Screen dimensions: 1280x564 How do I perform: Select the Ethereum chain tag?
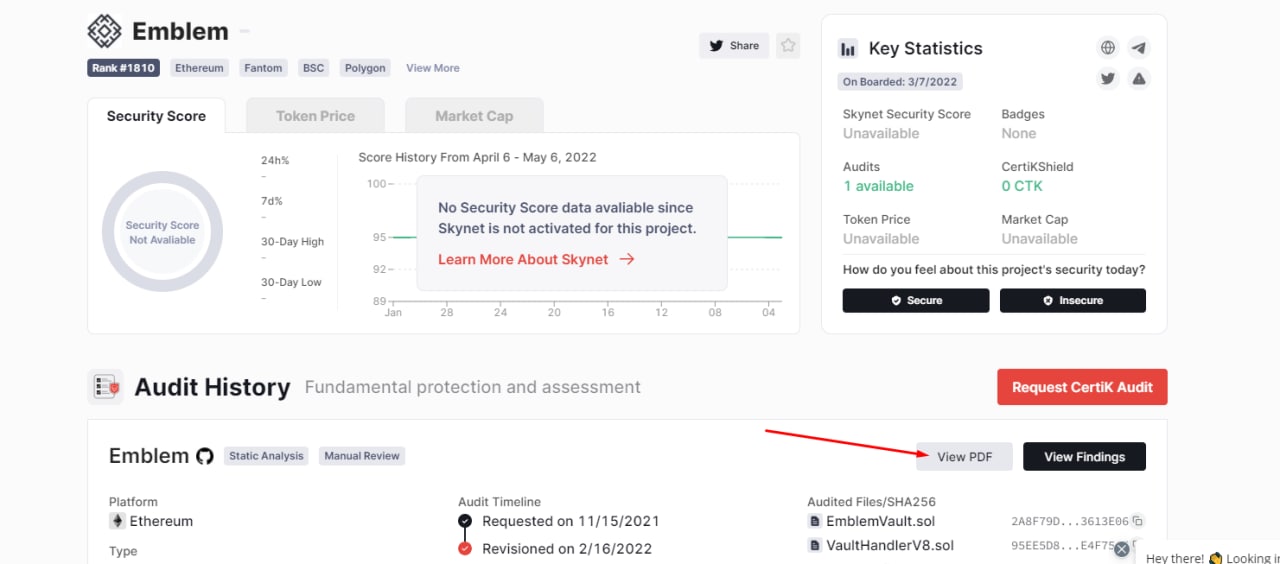tap(199, 68)
